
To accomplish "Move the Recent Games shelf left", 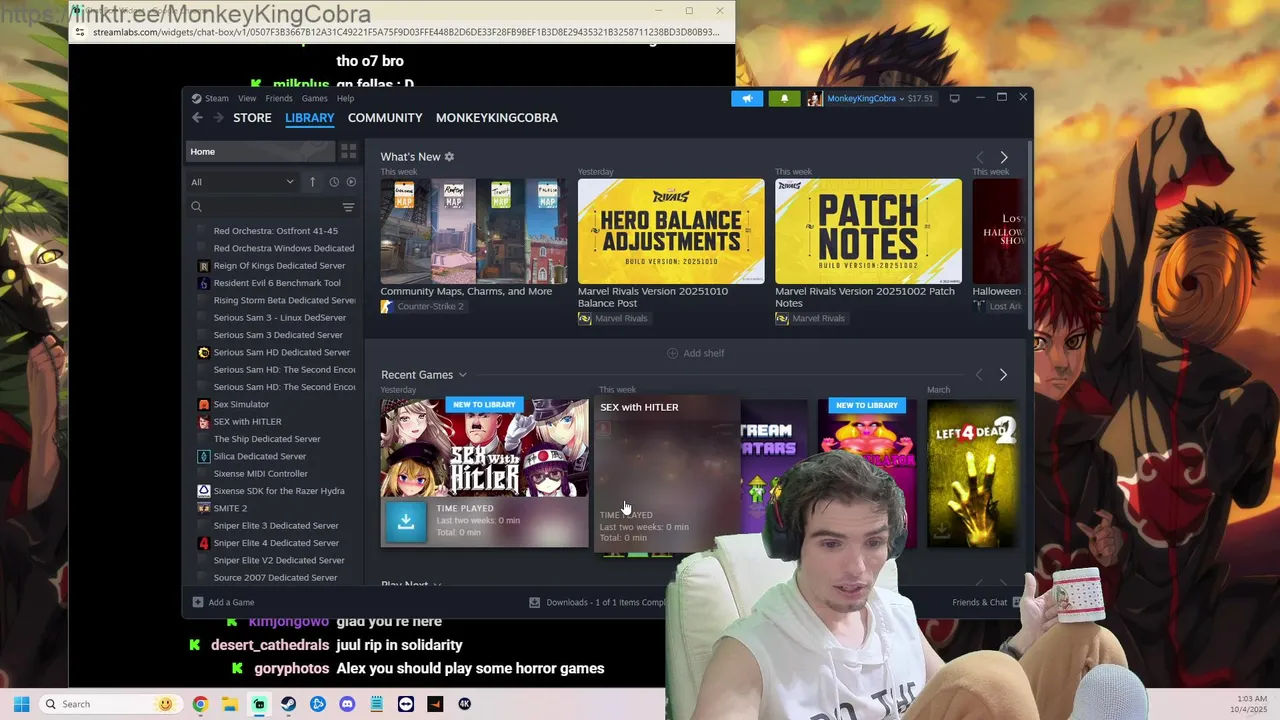I will (979, 374).
